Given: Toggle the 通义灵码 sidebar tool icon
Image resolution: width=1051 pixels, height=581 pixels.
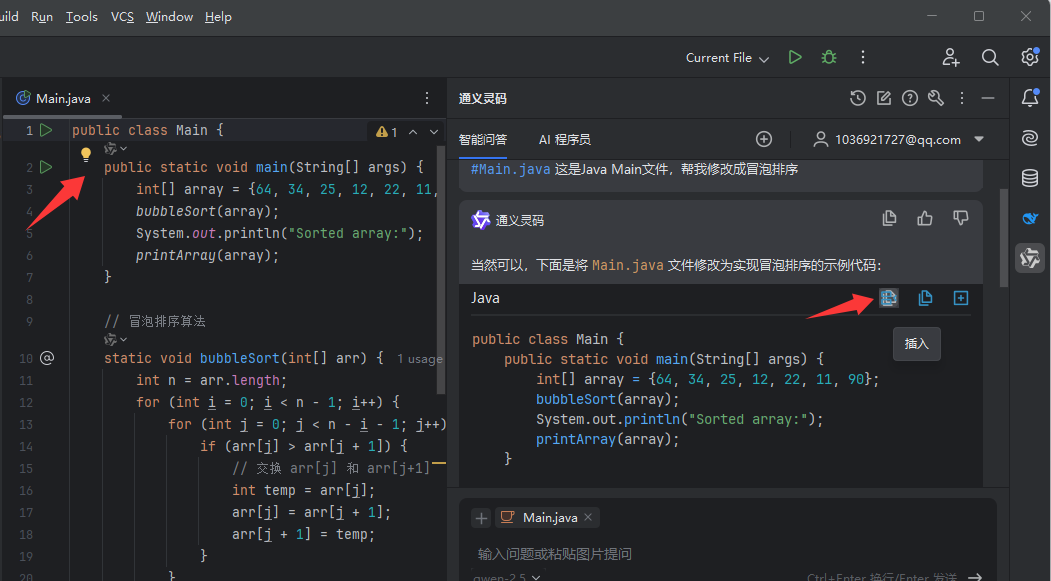Looking at the screenshot, I should tap(1030, 257).
